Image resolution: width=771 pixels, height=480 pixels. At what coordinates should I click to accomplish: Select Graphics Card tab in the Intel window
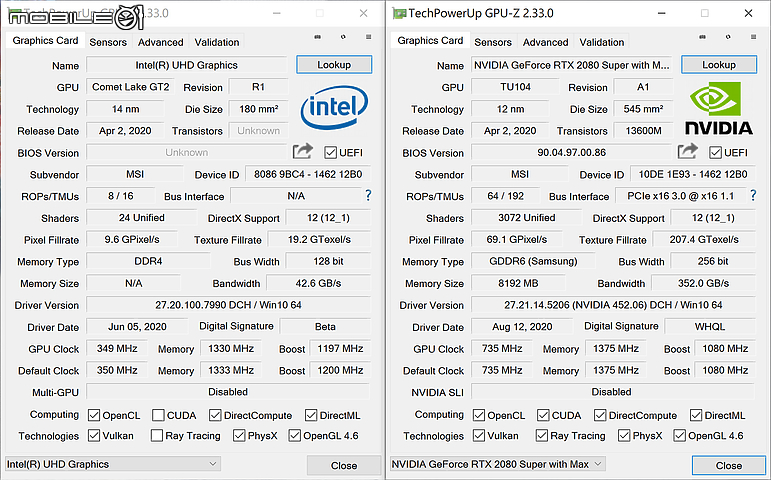click(x=45, y=40)
